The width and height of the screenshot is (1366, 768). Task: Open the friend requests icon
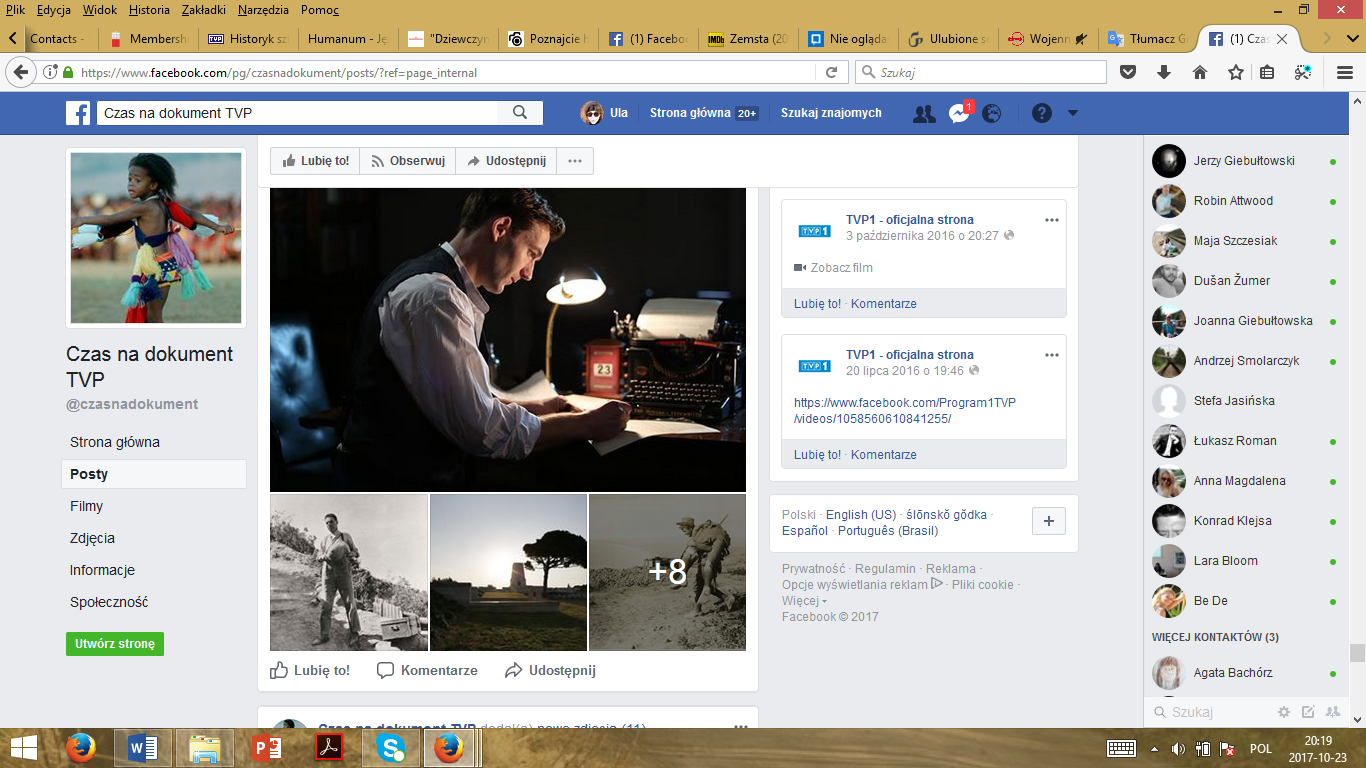pyautogui.click(x=924, y=113)
